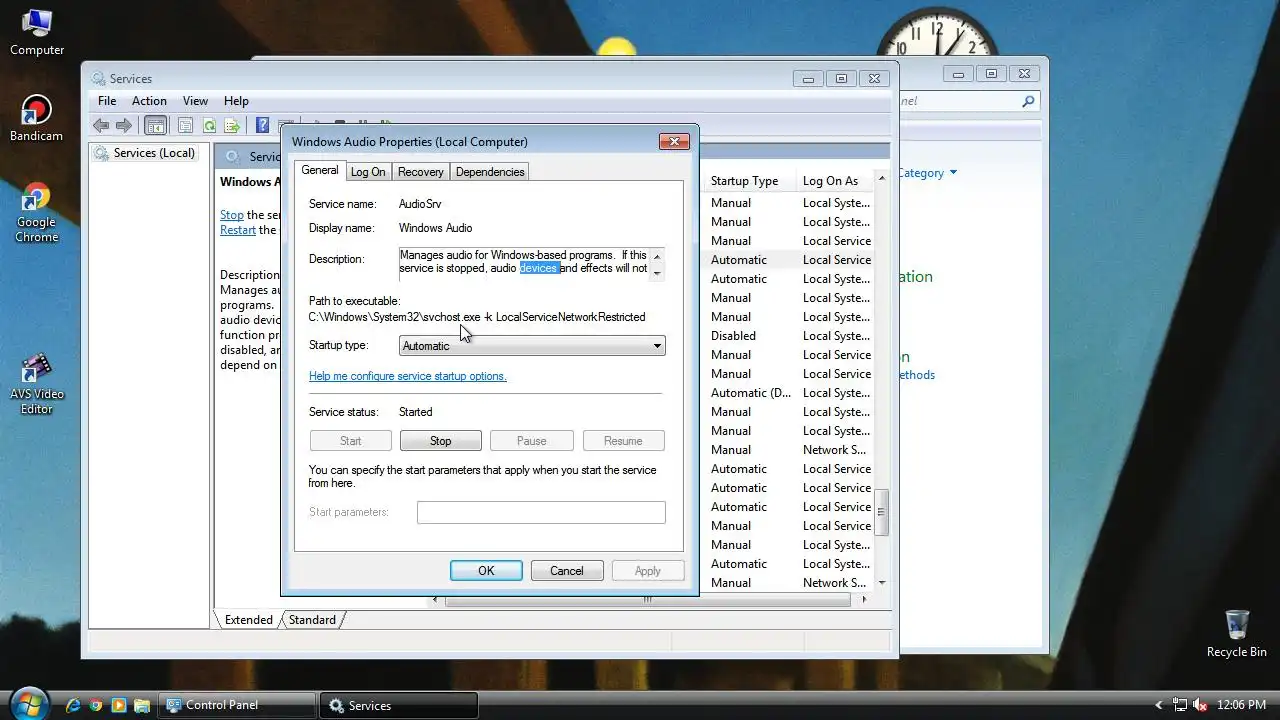The height and width of the screenshot is (720, 1280).
Task: Open Help me configure service startup options link
Action: pos(408,376)
